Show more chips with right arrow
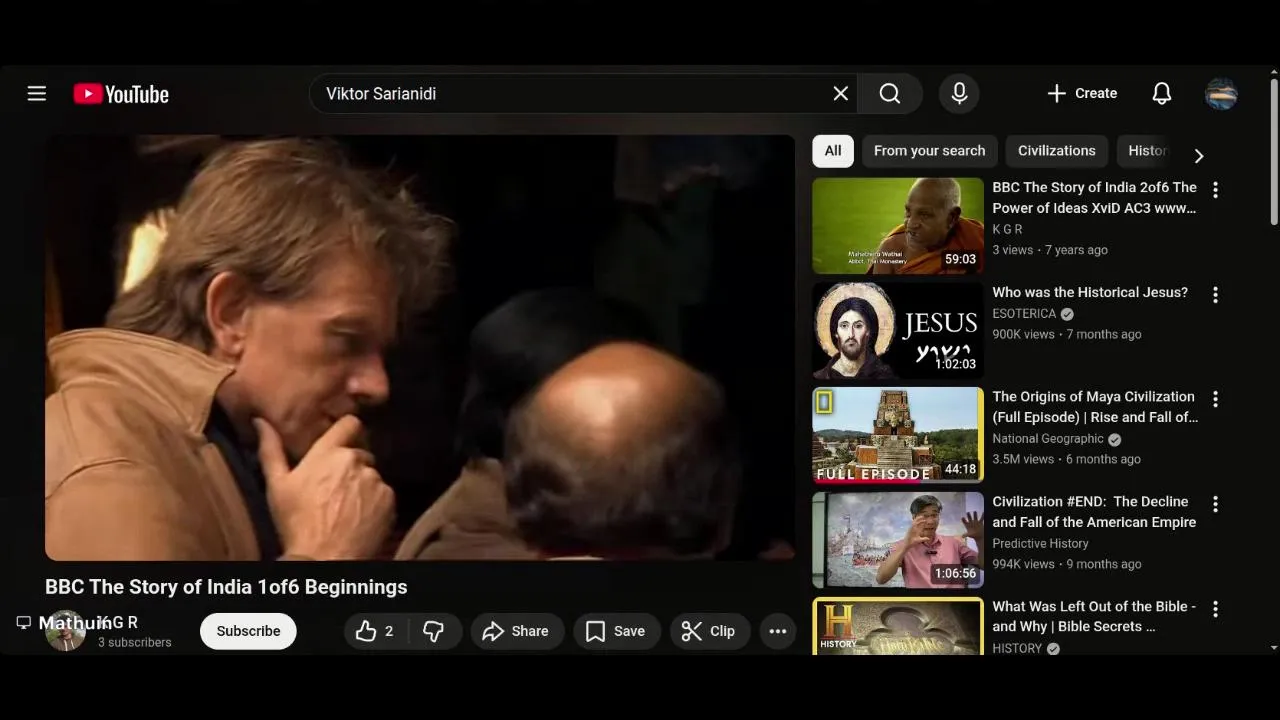This screenshot has height=720, width=1280. point(1199,155)
